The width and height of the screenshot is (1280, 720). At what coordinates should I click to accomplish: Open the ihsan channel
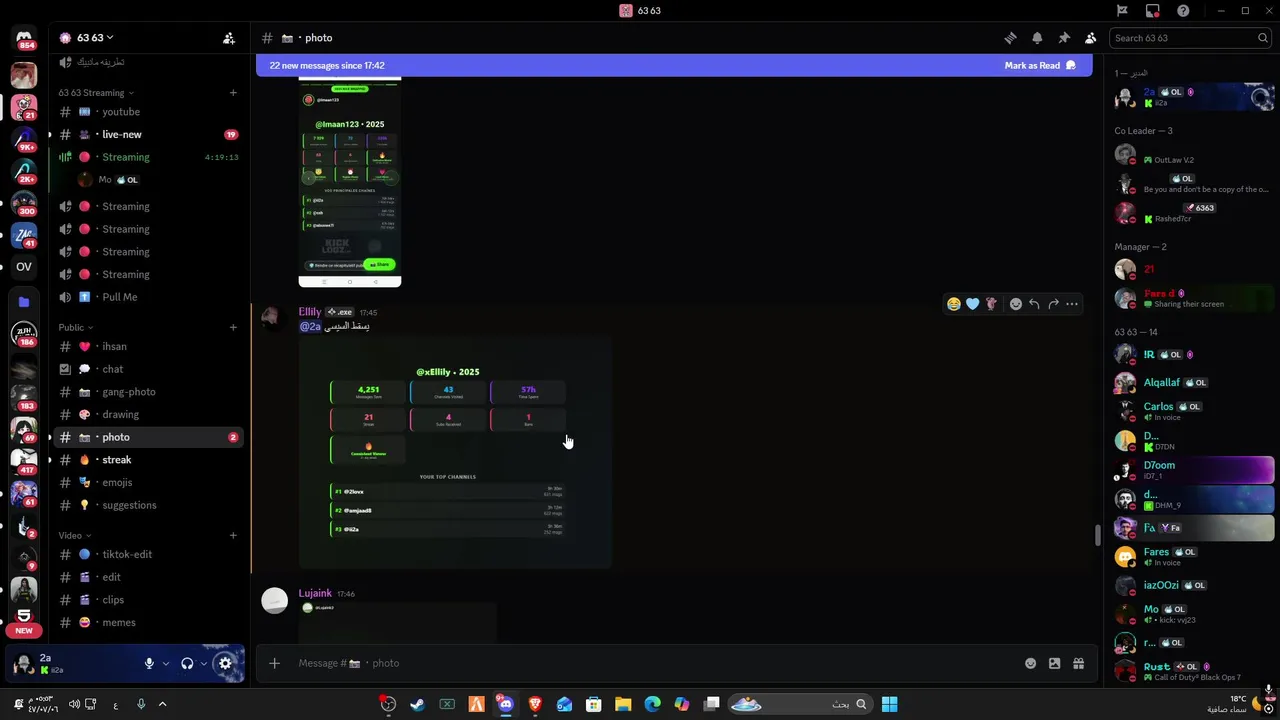tap(150, 346)
